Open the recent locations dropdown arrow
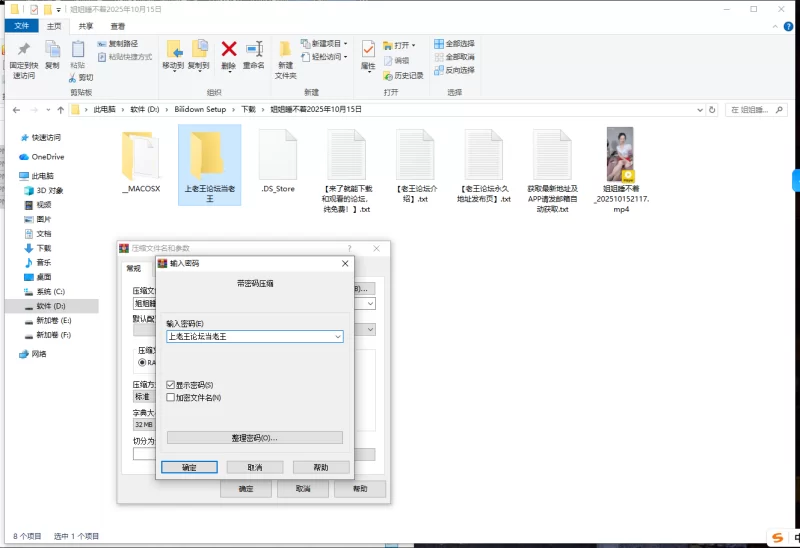Viewport: 800px width, 548px height. coord(48,110)
